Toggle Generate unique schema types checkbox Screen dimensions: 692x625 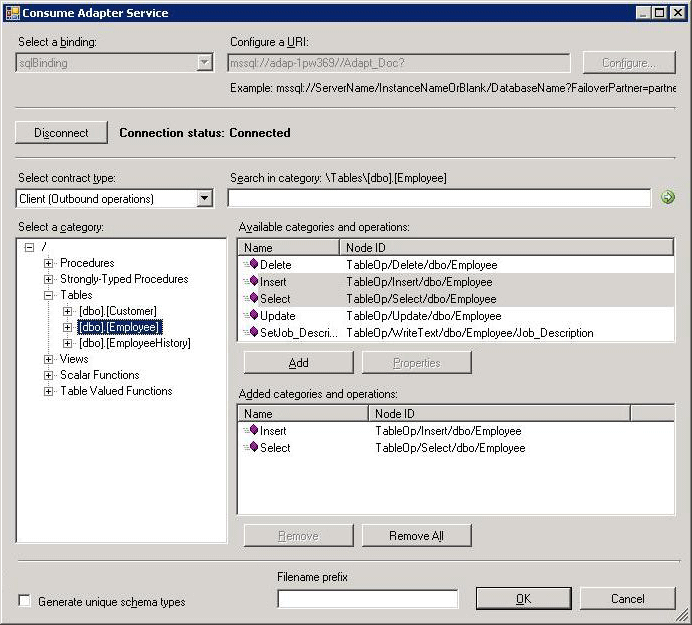(24, 601)
